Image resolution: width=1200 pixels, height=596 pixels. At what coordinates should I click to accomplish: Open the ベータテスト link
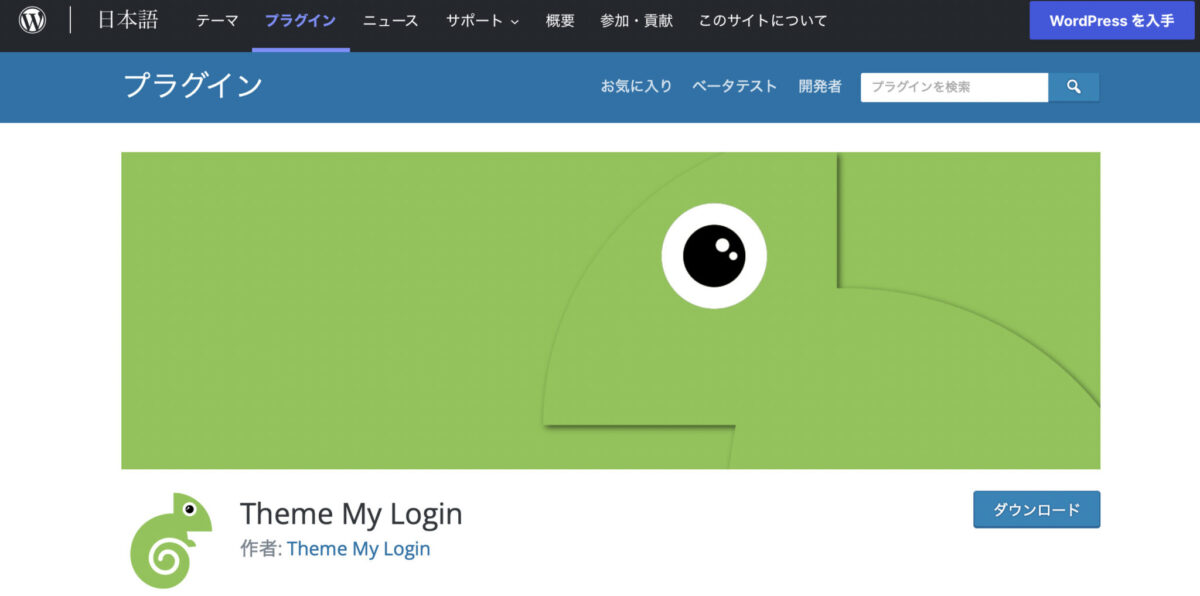click(734, 87)
